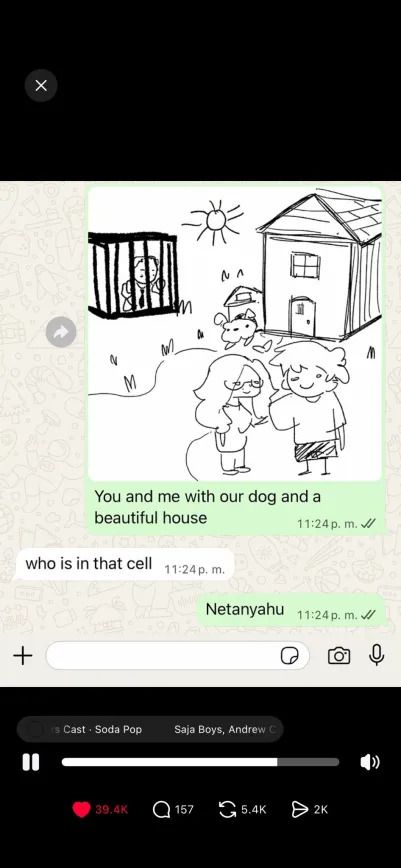Open the sticker picker in message box

click(290, 656)
